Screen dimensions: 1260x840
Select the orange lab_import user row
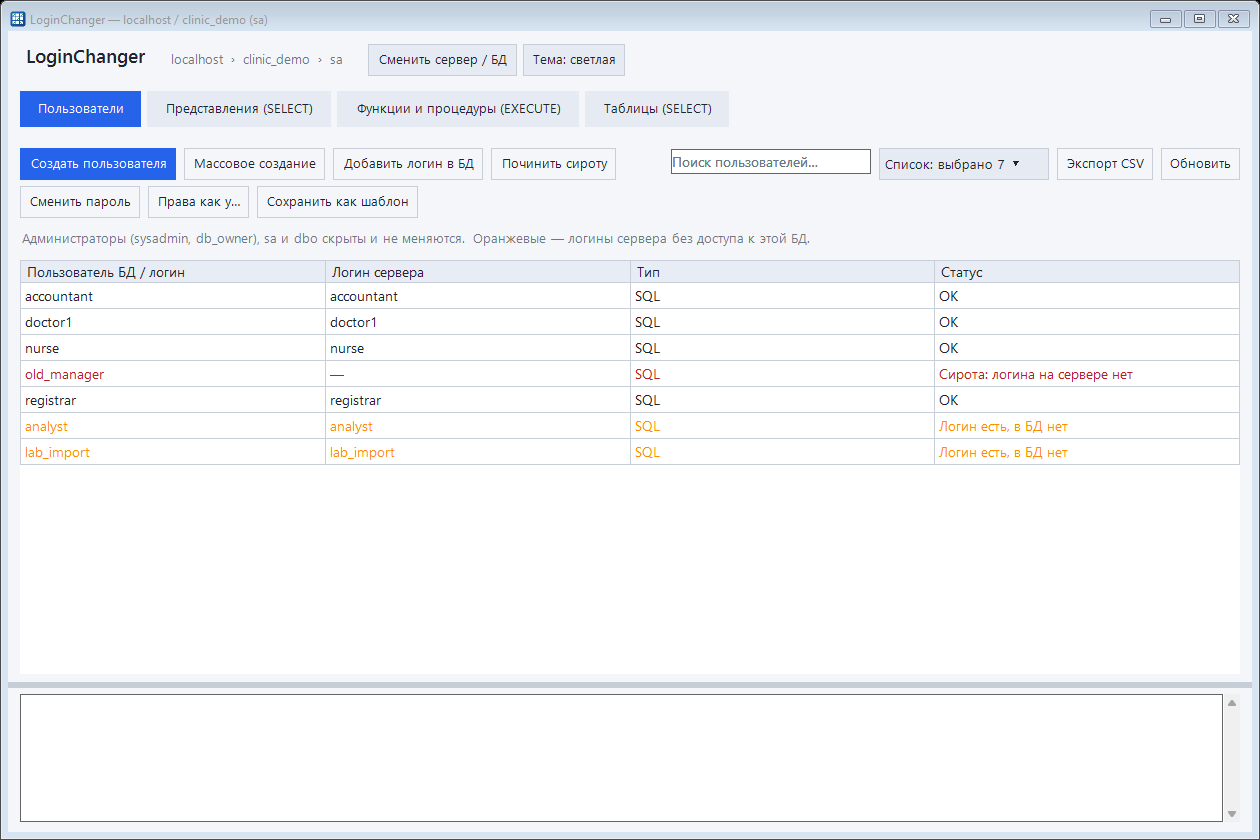tap(630, 452)
